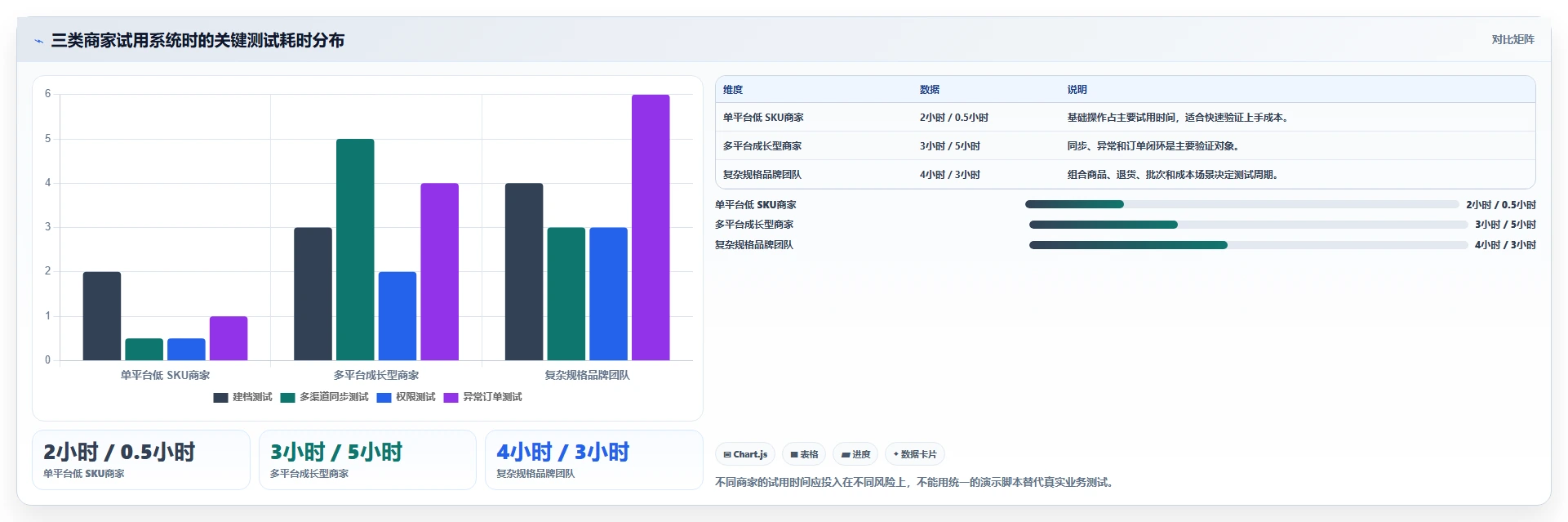
Task: Toggle the 多渠道同步测试 legend item
Action: [324, 397]
